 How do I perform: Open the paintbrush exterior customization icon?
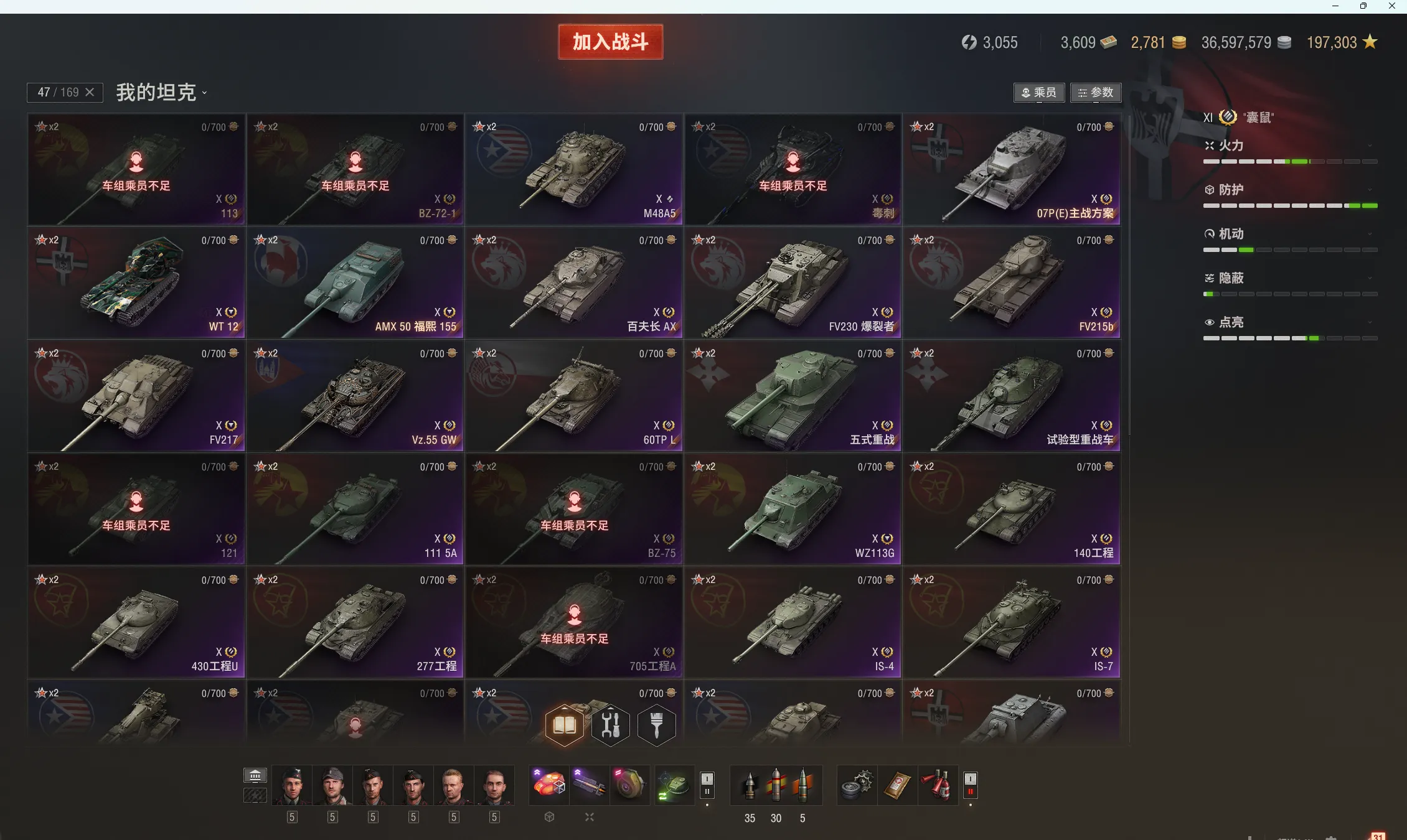click(x=656, y=725)
